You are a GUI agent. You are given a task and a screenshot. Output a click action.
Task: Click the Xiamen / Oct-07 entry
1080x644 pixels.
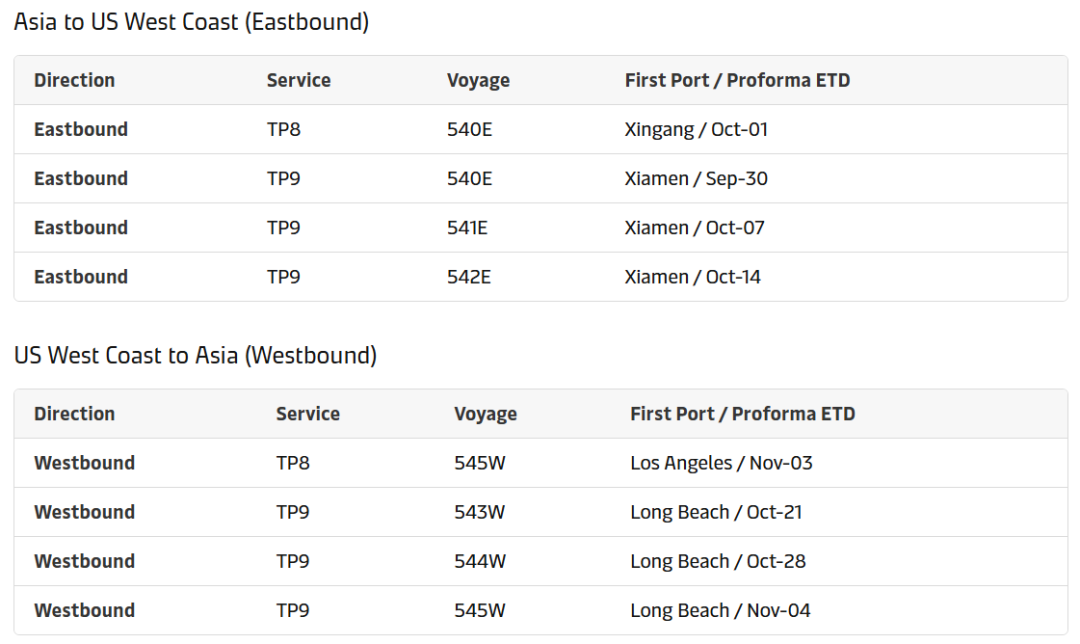coord(694,228)
